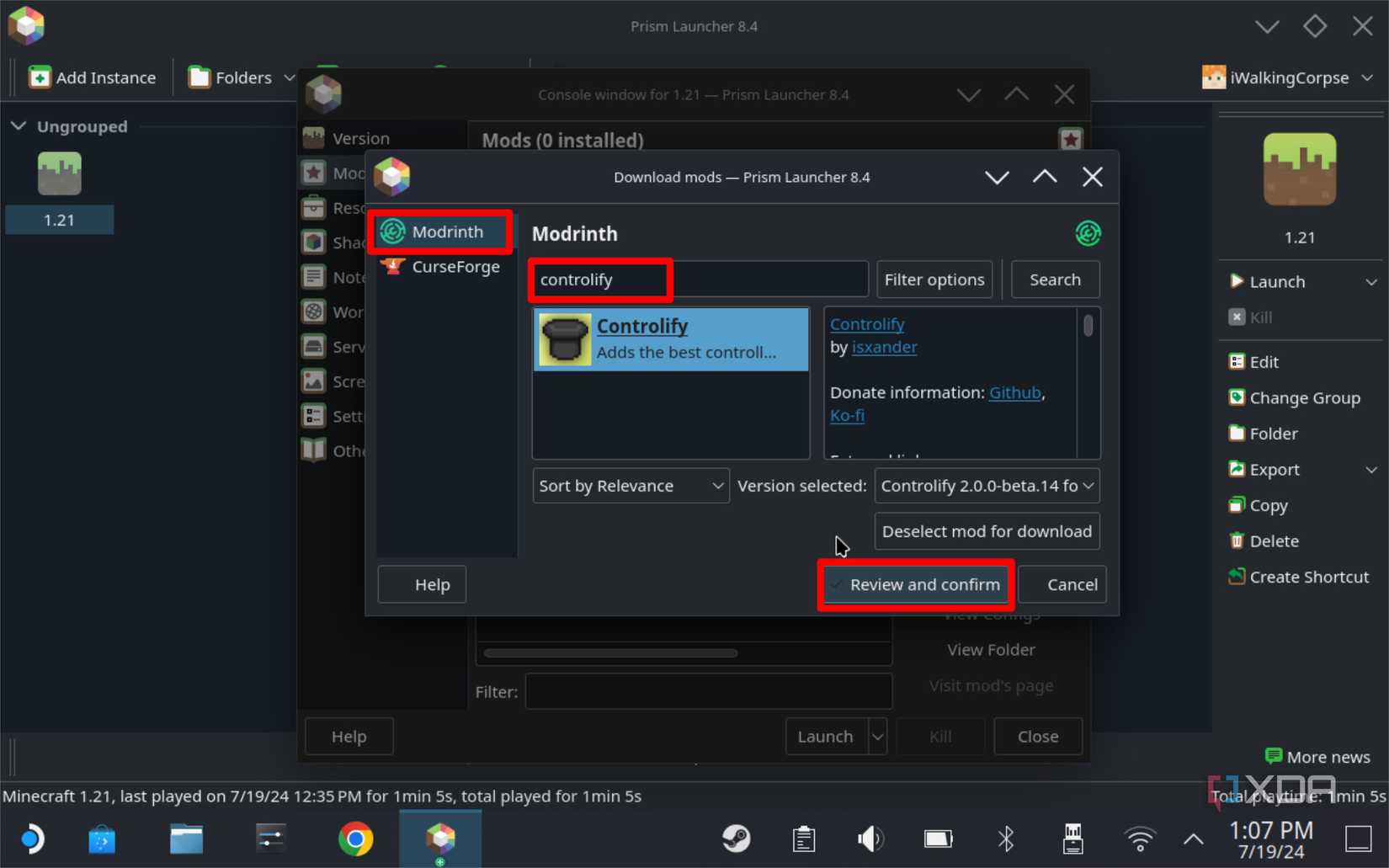The height and width of the screenshot is (868, 1389).
Task: Expand Launch options arrow in right panel
Action: coord(1371,282)
